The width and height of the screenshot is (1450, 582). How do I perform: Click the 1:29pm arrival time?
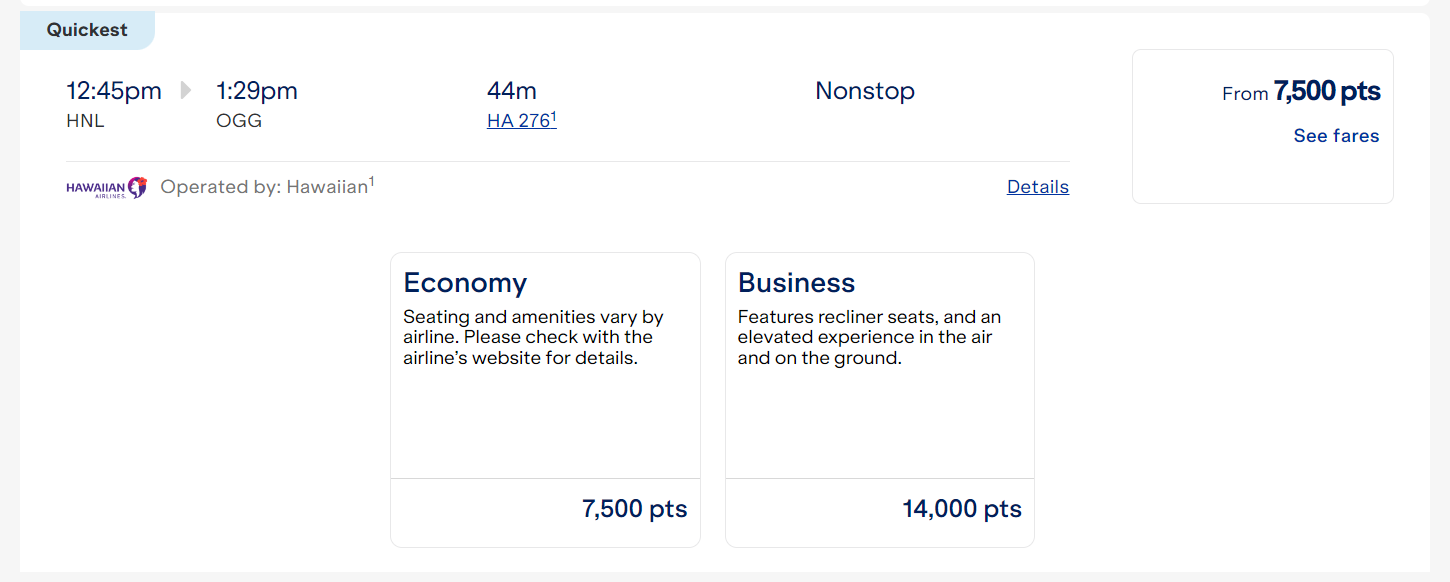point(256,90)
